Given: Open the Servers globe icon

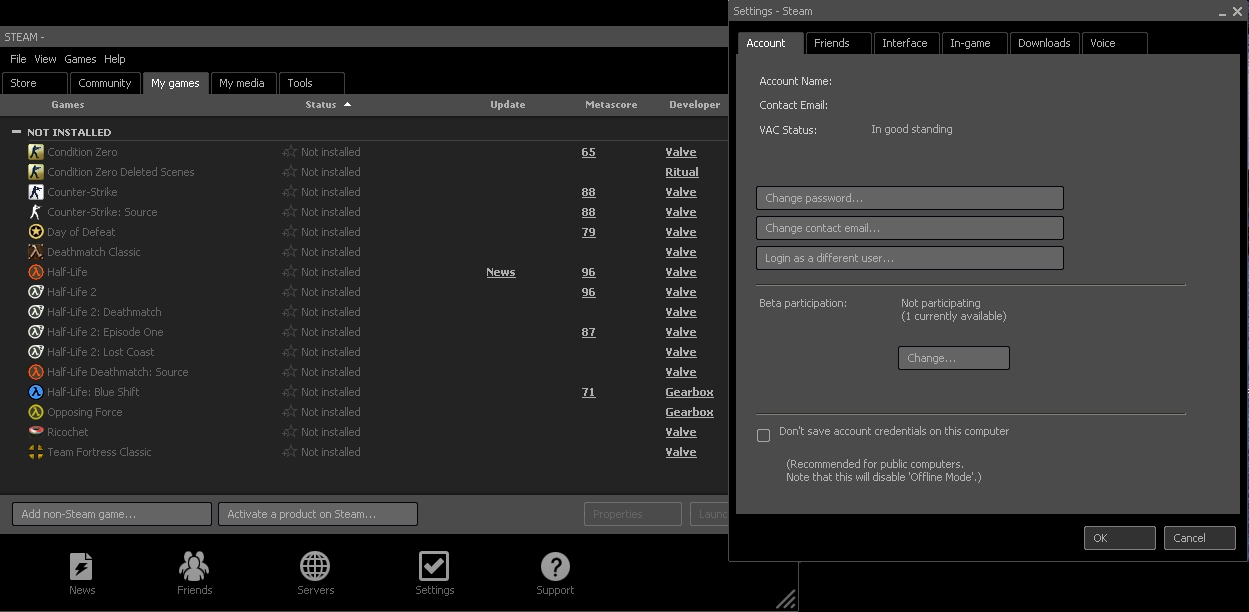Looking at the screenshot, I should 315,567.
